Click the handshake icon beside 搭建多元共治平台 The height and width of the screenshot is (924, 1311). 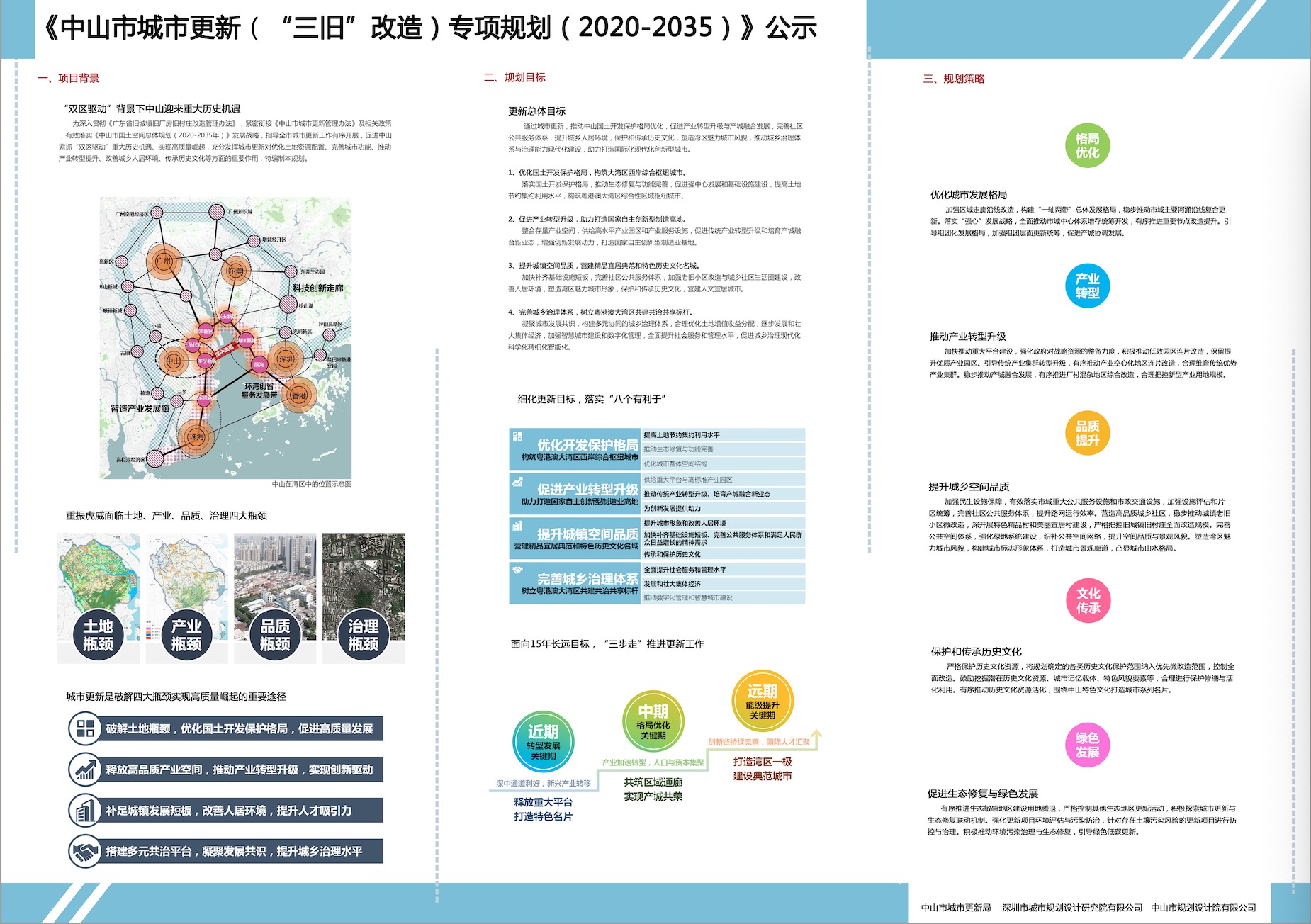pos(86,852)
